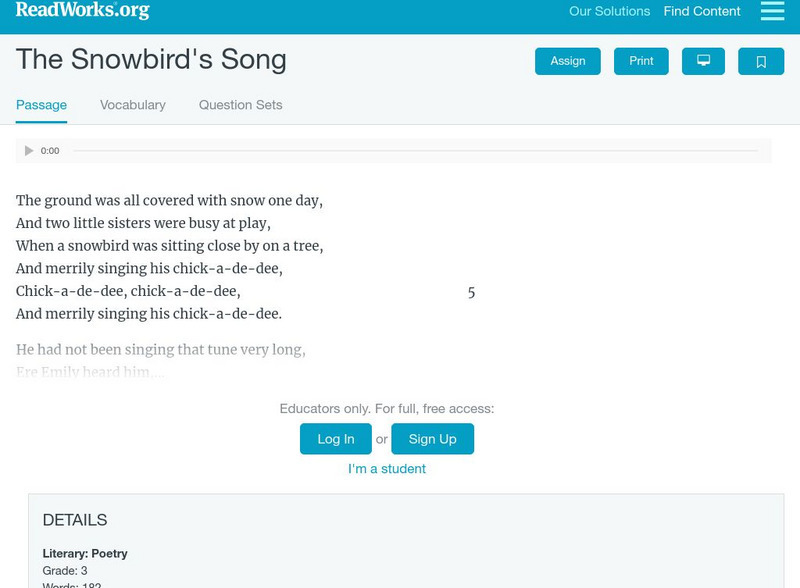Image resolution: width=800 pixels, height=588 pixels.
Task: Click the Assign button
Action: click(567, 60)
